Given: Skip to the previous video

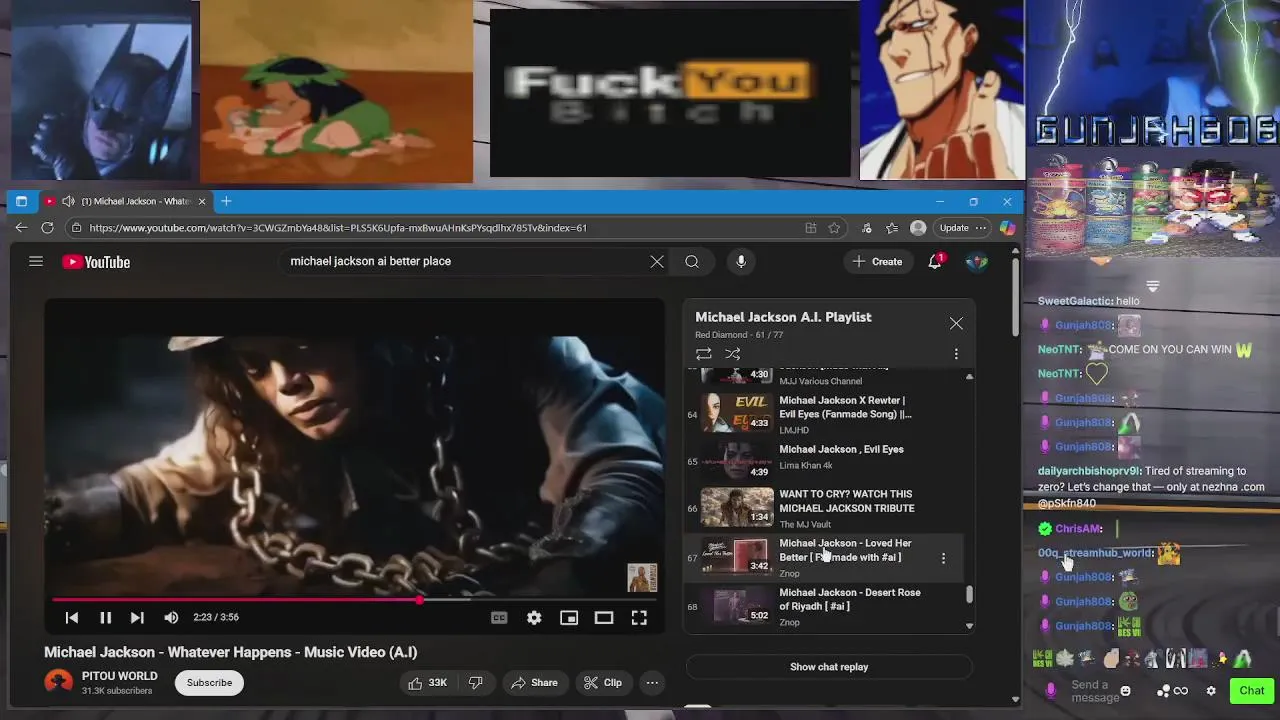Looking at the screenshot, I should (72, 618).
